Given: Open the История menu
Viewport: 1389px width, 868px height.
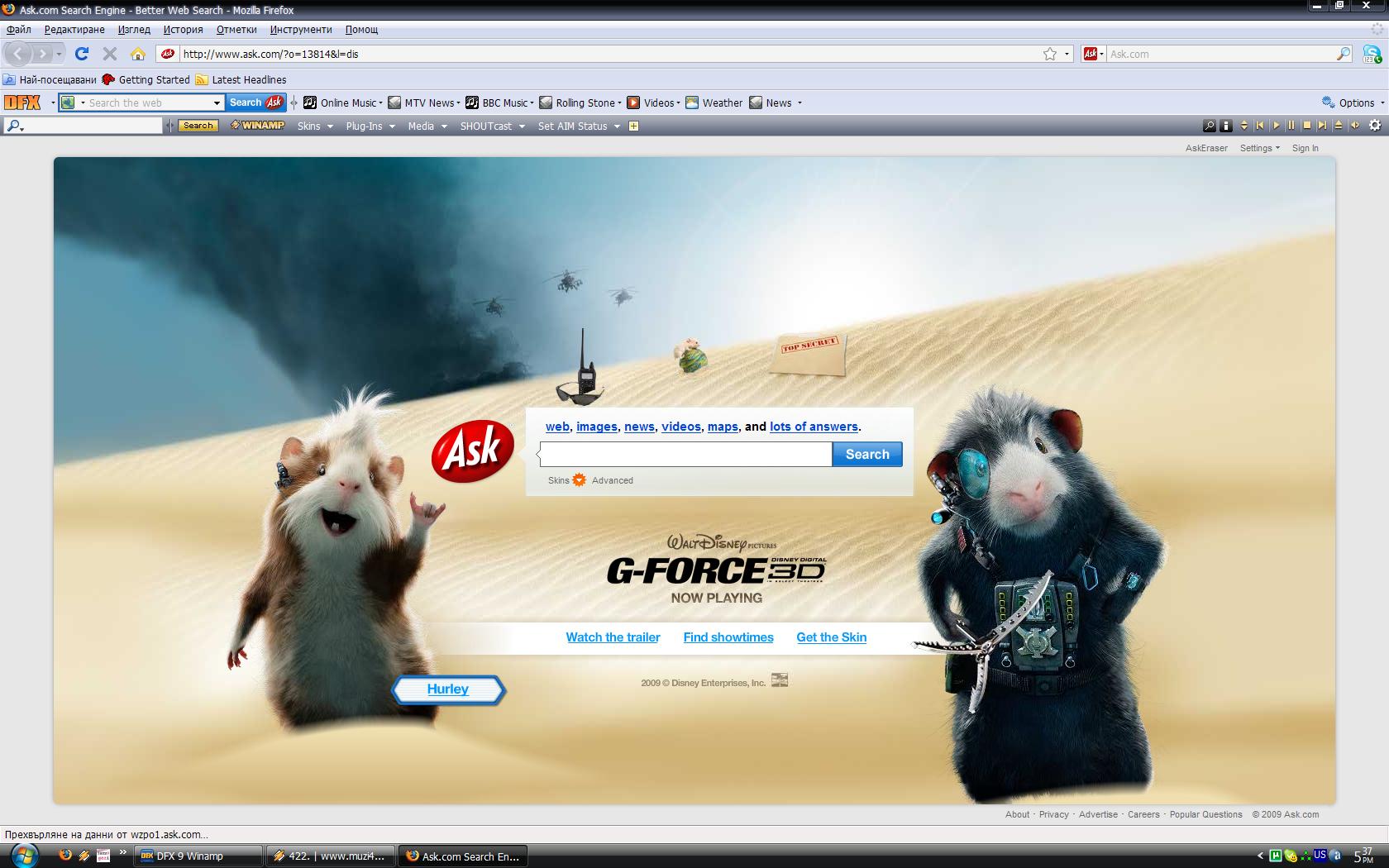Looking at the screenshot, I should tap(183, 30).
